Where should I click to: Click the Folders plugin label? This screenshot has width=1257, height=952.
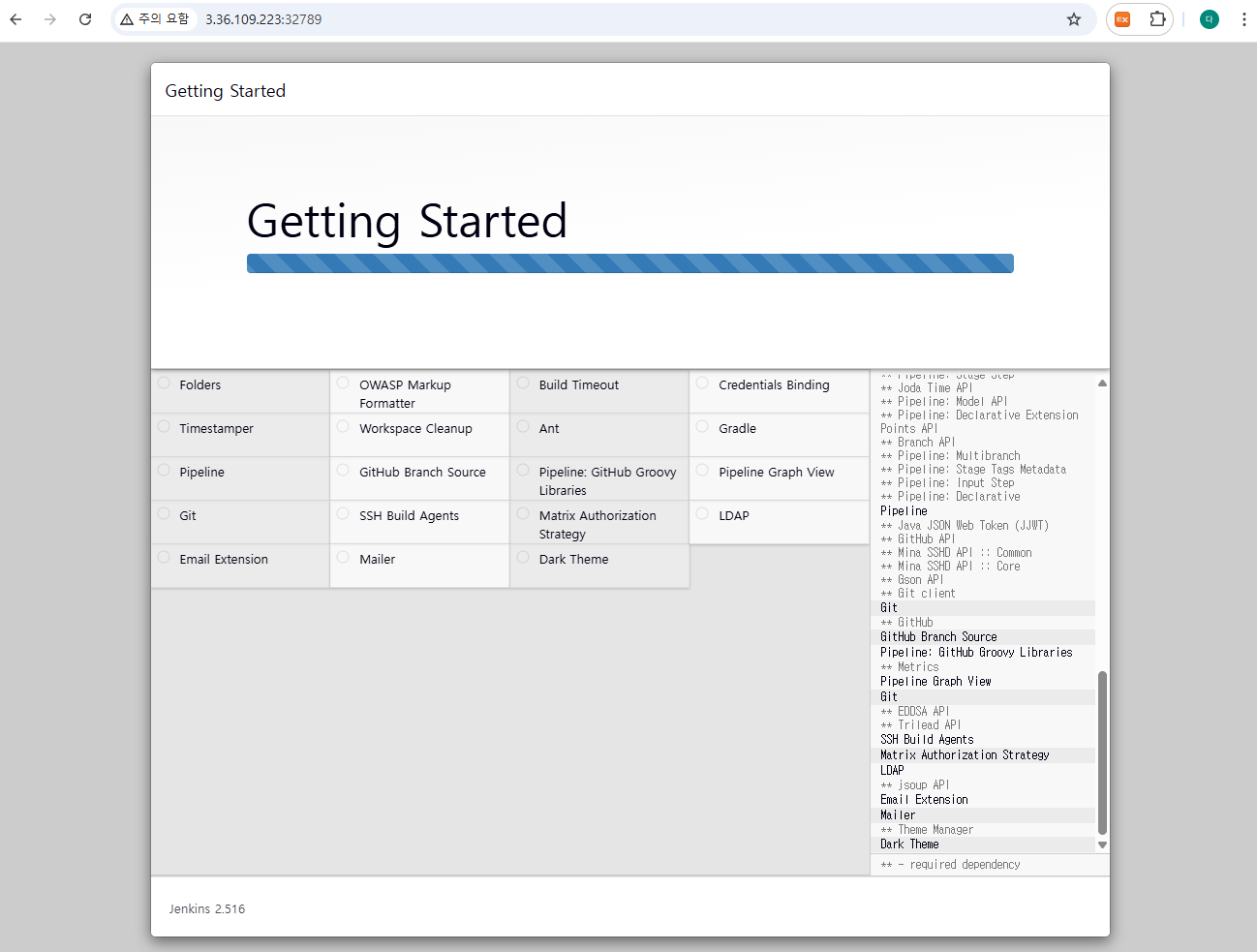coord(200,384)
